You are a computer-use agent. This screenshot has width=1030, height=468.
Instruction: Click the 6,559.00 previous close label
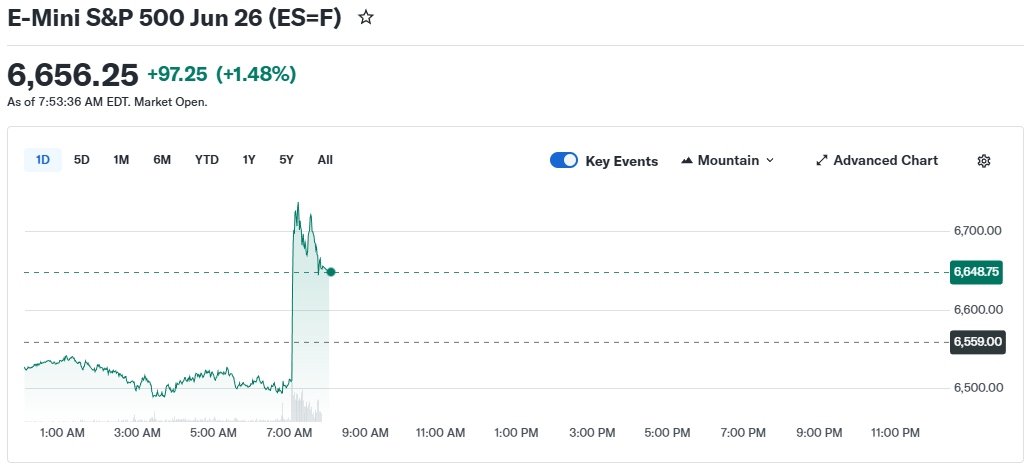(x=976, y=342)
